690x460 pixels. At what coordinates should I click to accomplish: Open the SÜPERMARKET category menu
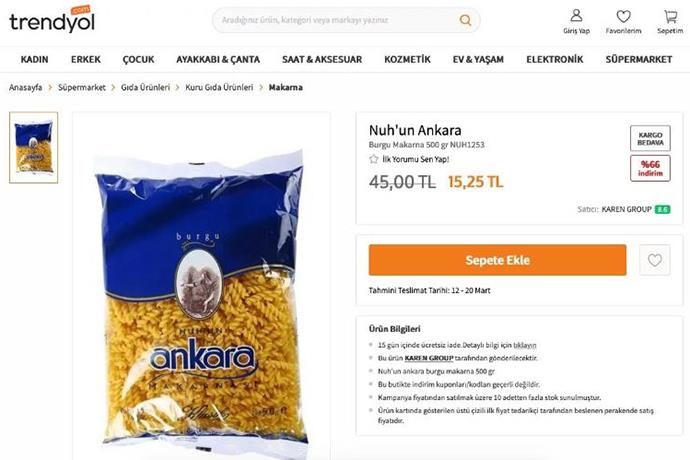[x=639, y=59]
